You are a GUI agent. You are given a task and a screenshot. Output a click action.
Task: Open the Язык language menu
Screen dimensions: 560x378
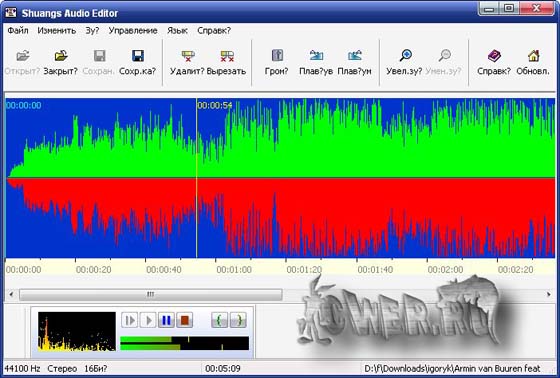point(177,31)
